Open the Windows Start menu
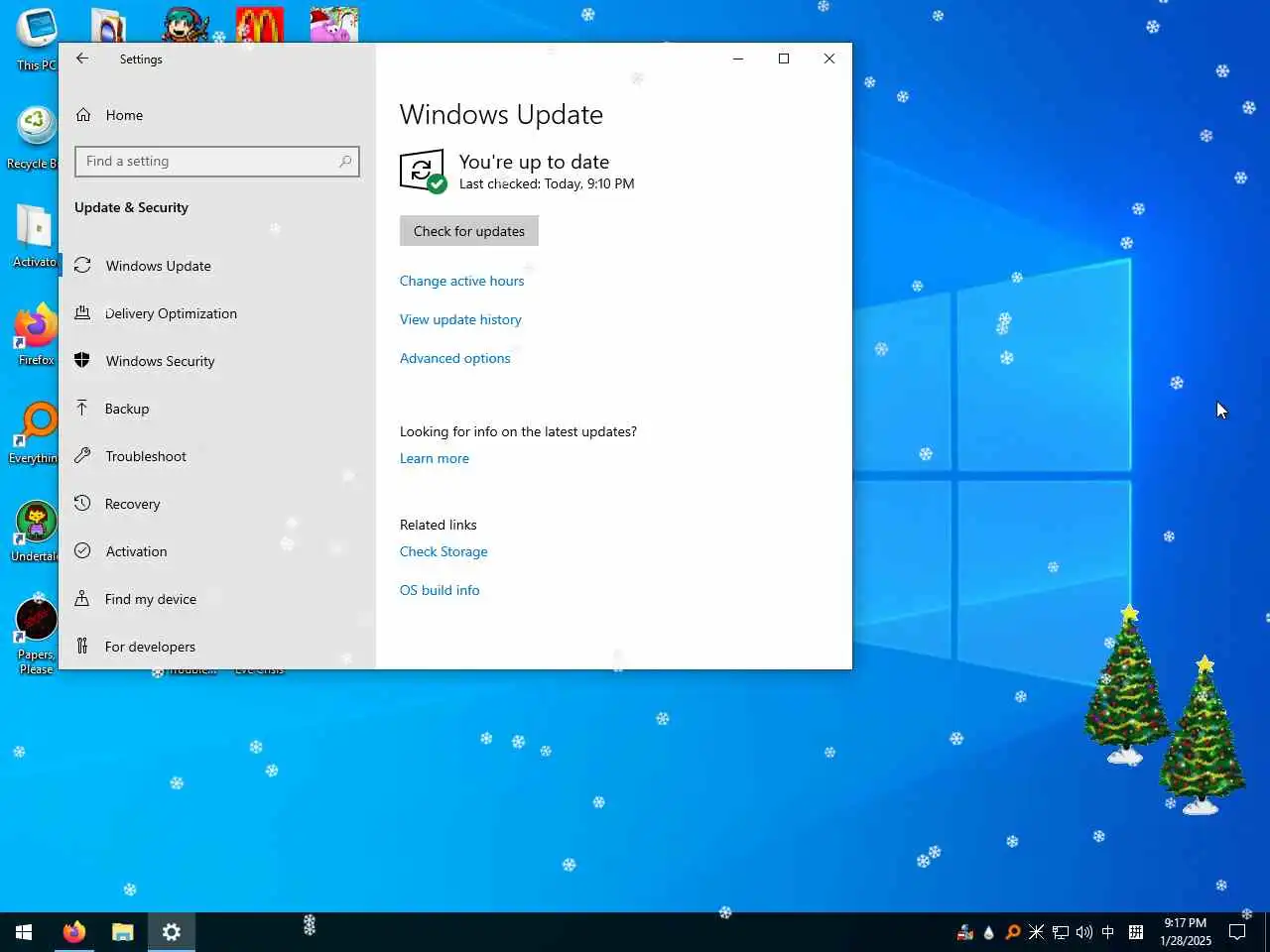Viewport: 1270px width, 952px height. pos(24,932)
